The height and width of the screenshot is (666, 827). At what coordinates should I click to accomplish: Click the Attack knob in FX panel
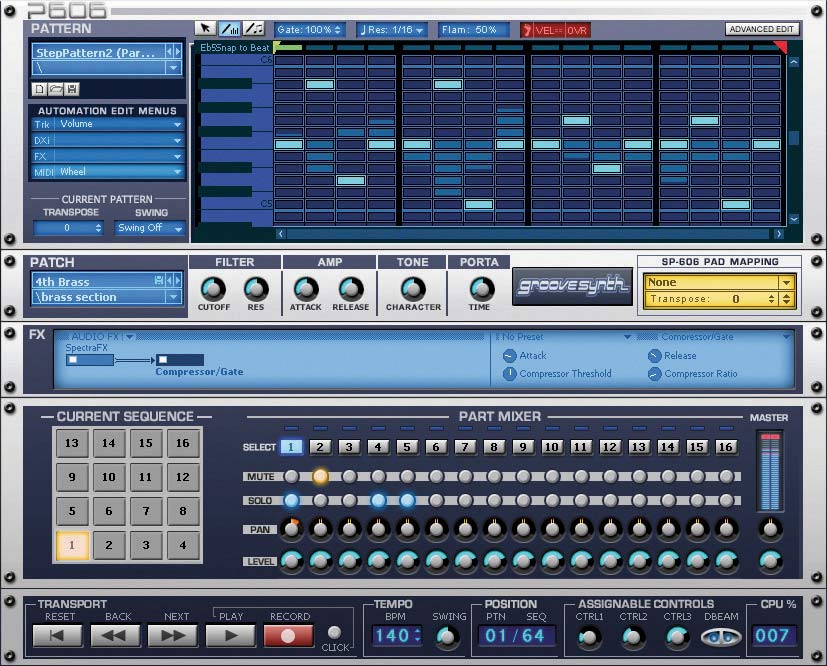click(509, 356)
